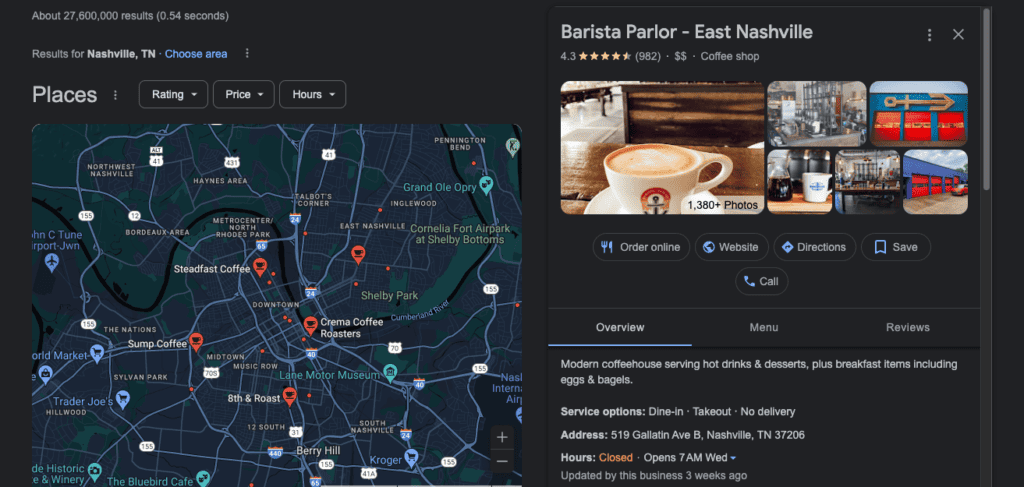Select the Sump Coffee map pin
The image size is (1024, 487).
coord(196,341)
